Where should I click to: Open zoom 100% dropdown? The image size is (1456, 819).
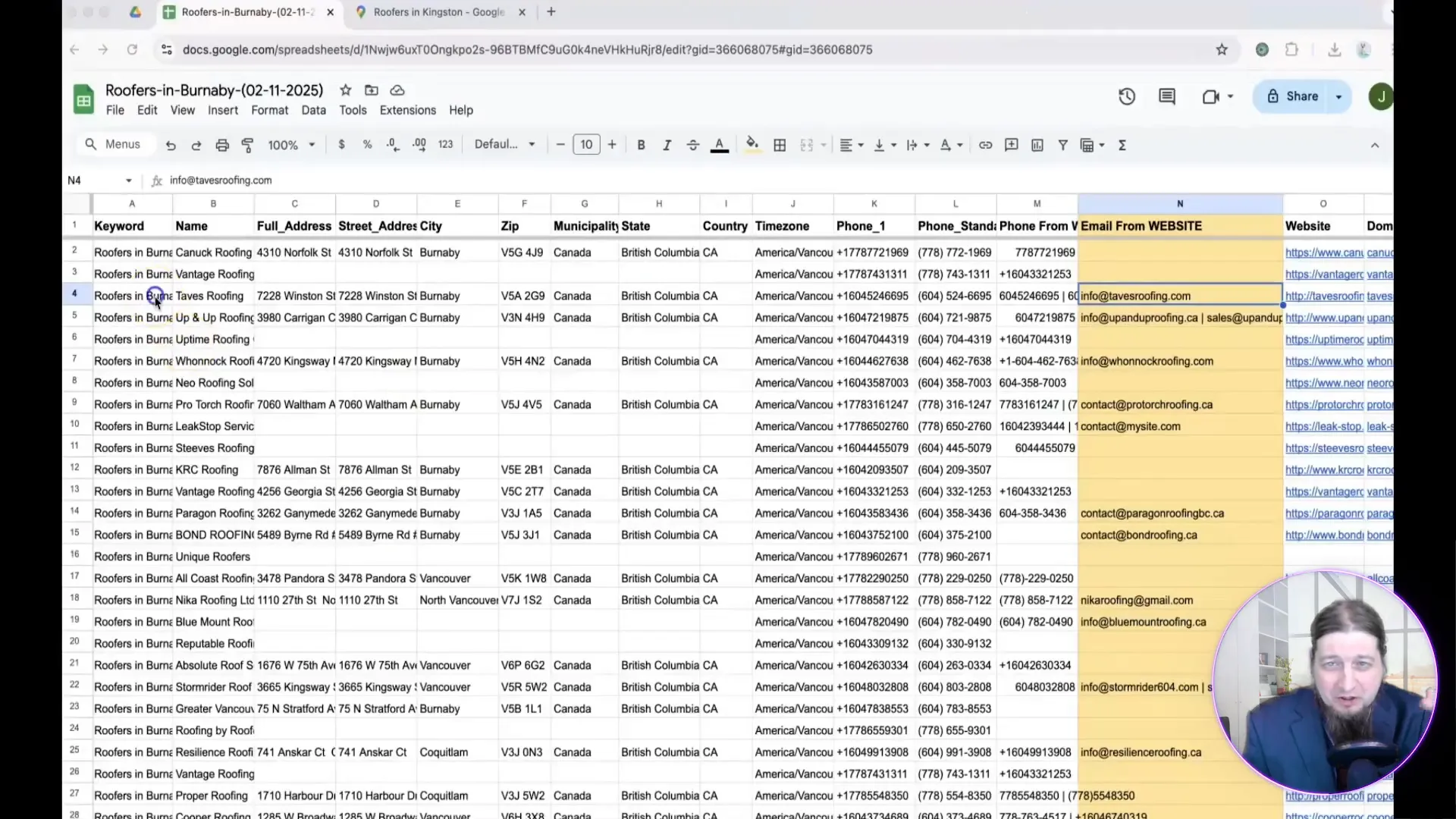[291, 145]
